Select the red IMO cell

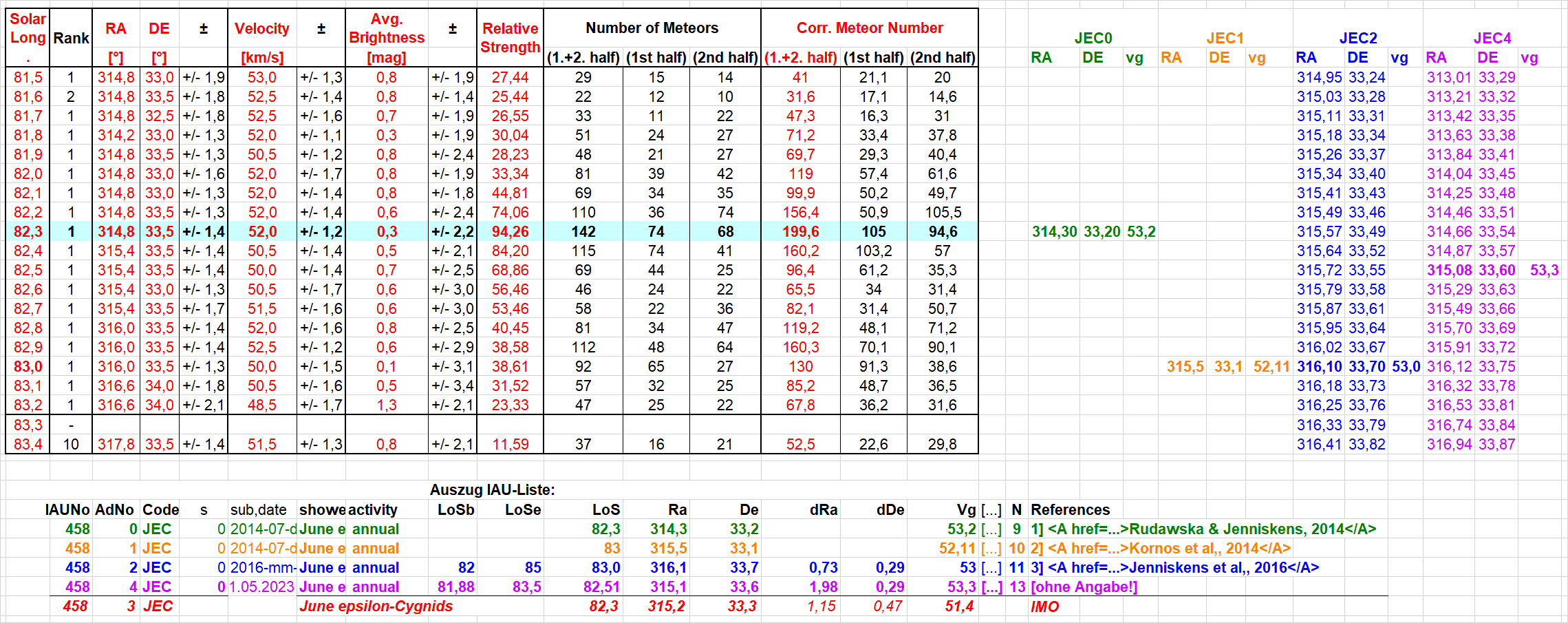coord(1044,607)
